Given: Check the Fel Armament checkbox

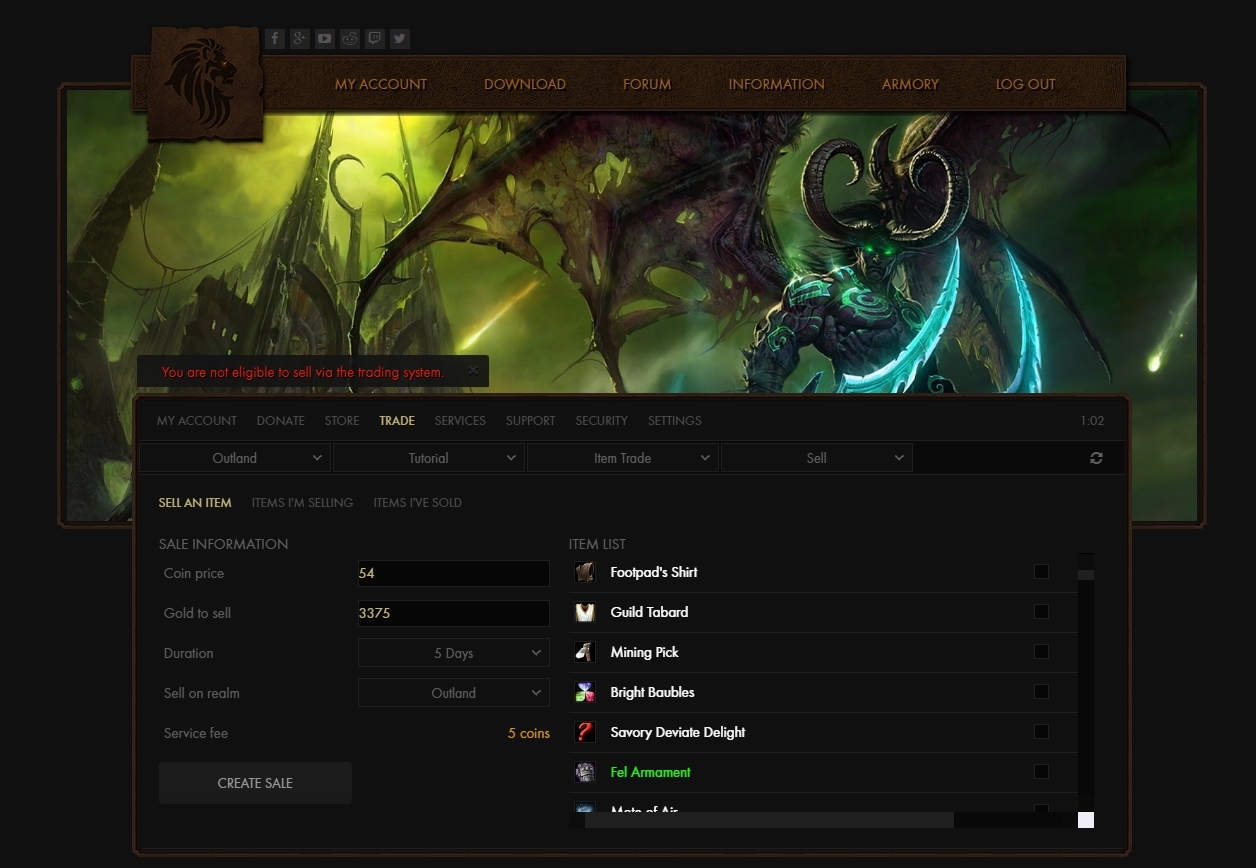Looking at the screenshot, I should (x=1041, y=771).
